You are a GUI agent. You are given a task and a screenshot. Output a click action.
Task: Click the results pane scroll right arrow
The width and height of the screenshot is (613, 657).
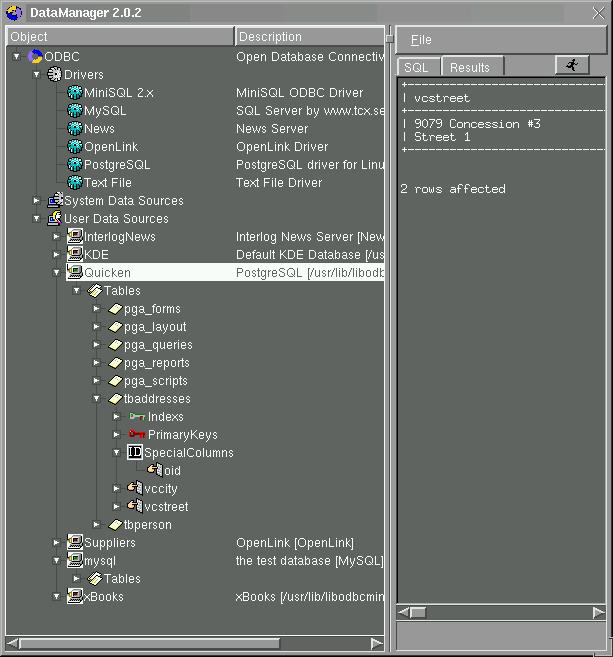(599, 613)
